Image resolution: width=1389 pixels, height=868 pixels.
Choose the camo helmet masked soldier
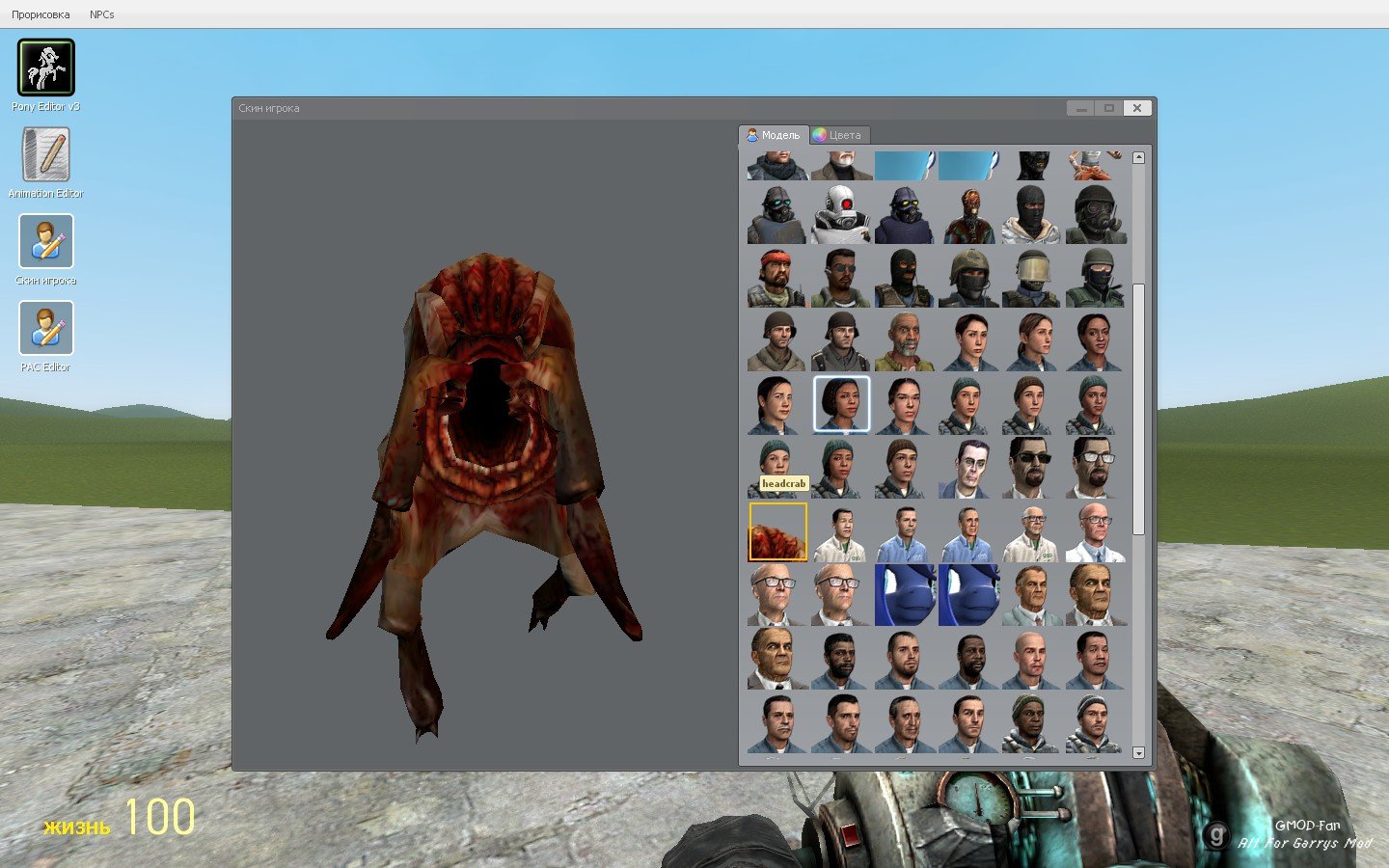click(968, 278)
